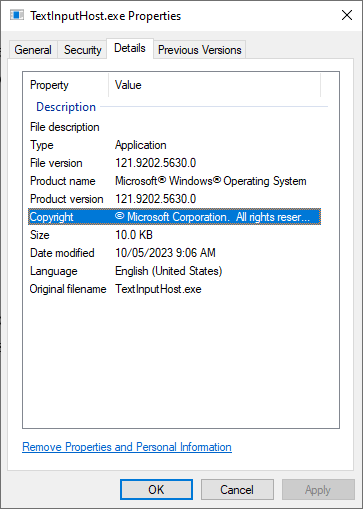
Task: Select the Language property row
Action: point(174,271)
